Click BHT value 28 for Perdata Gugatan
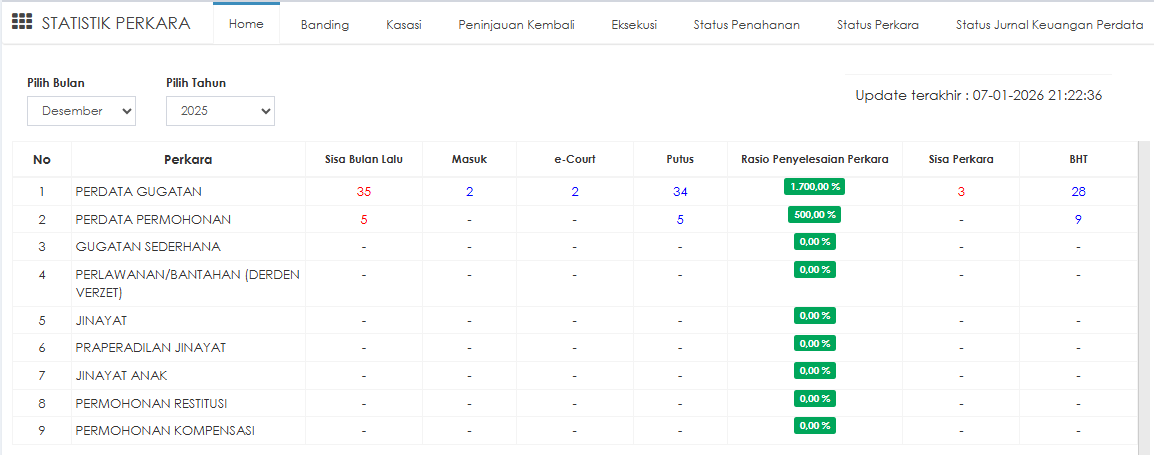Screen dimensions: 1154x455 coord(1078,191)
